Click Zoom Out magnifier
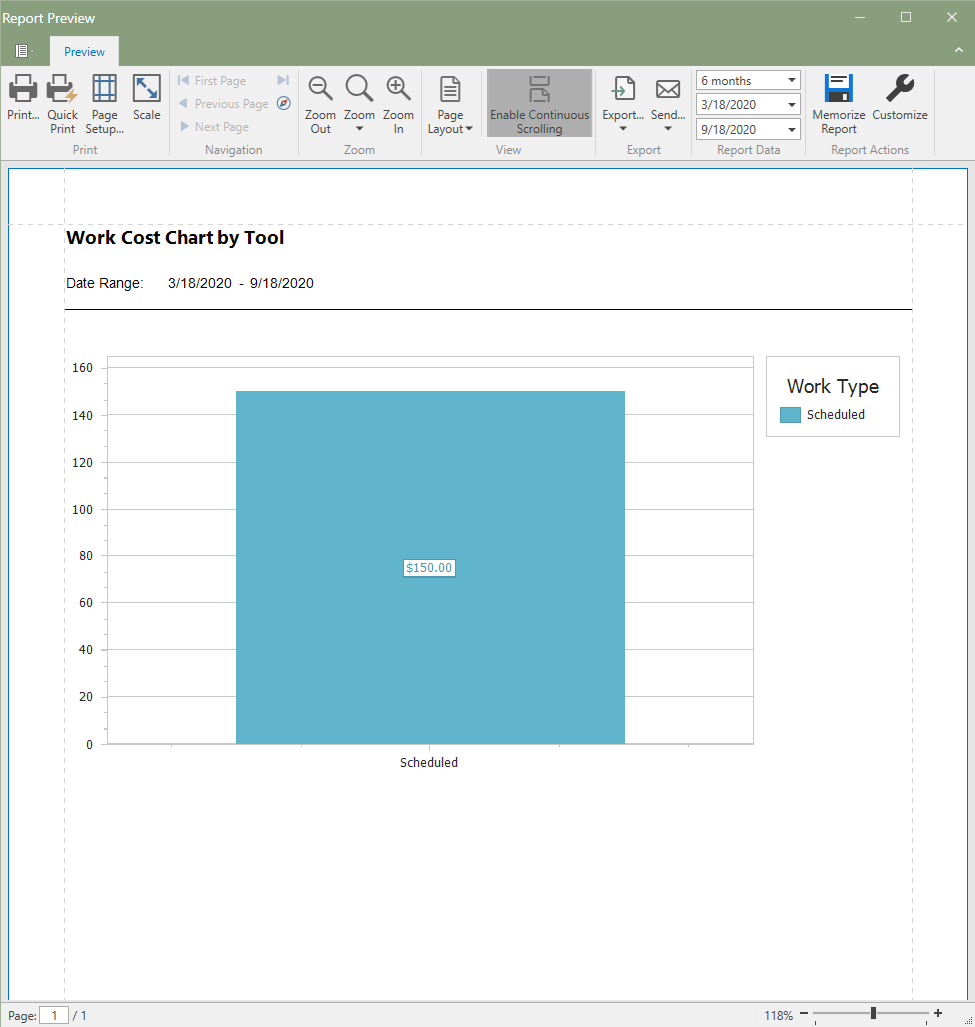 point(320,88)
